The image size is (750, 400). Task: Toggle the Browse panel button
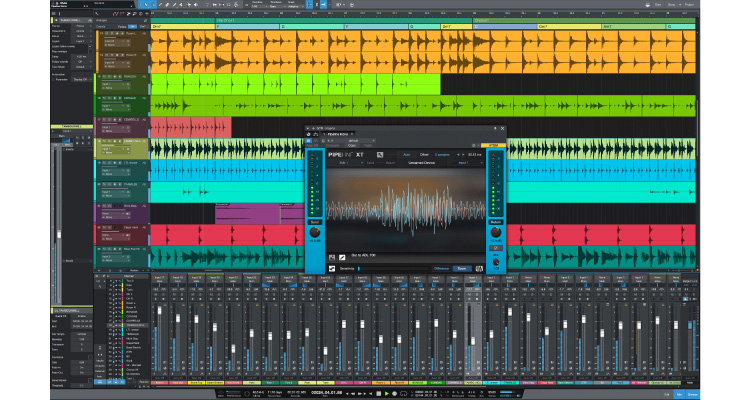click(693, 394)
